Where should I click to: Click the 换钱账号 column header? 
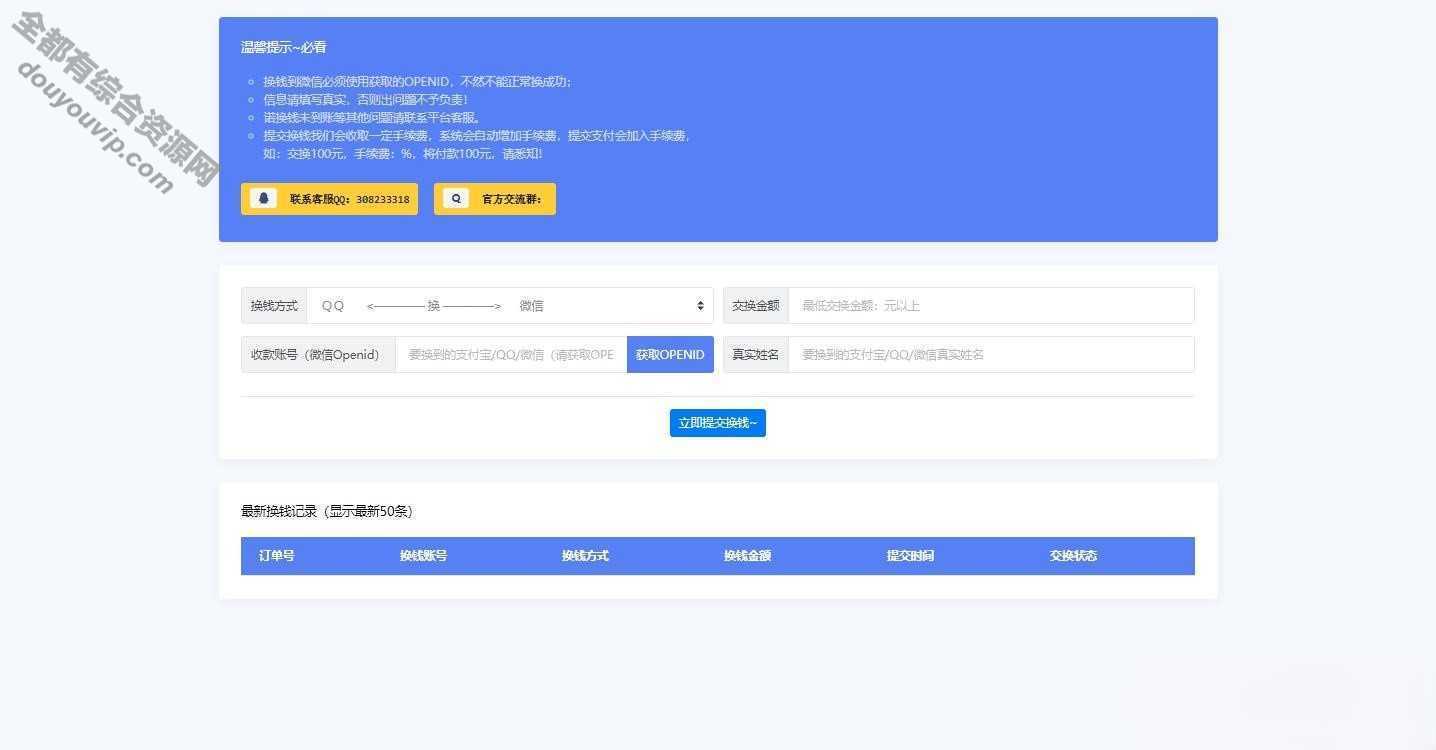[423, 556]
